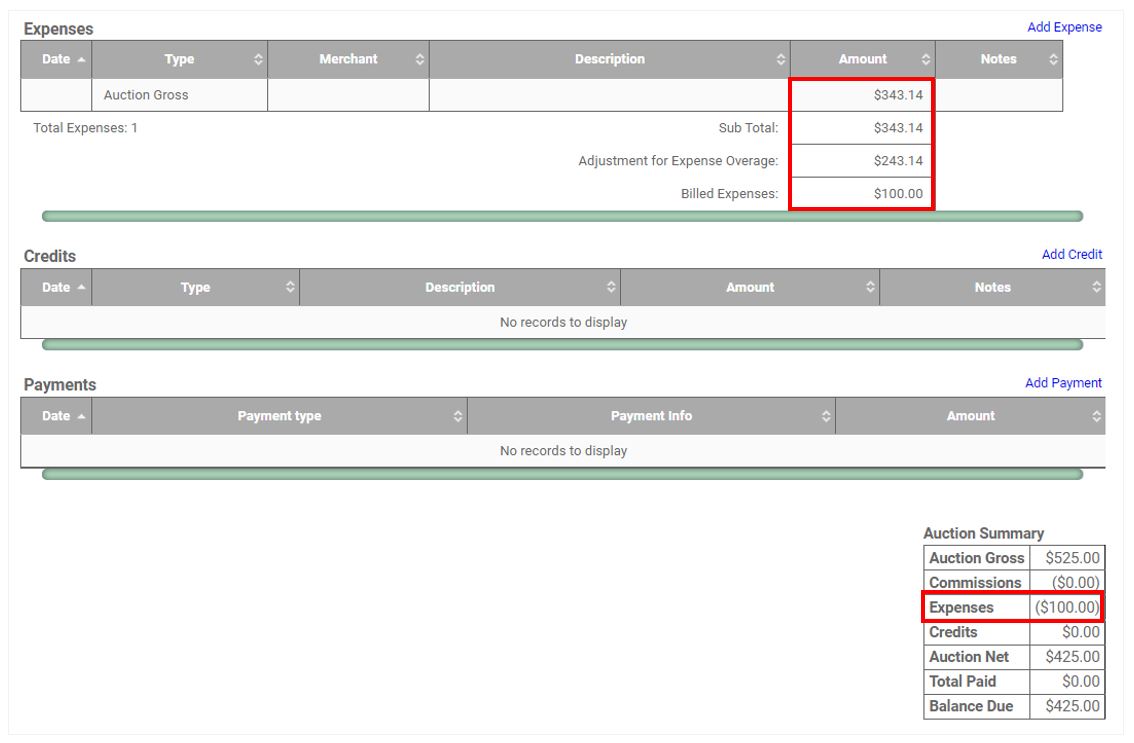1134x743 pixels.
Task: Click the Add Payment link
Action: point(1063,383)
